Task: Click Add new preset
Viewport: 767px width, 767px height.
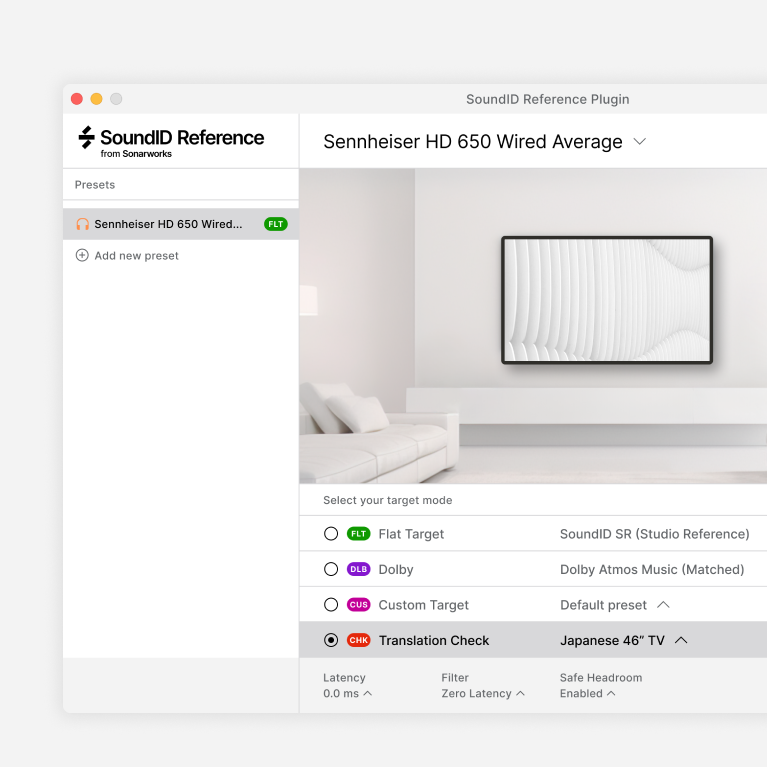Action: (x=136, y=256)
